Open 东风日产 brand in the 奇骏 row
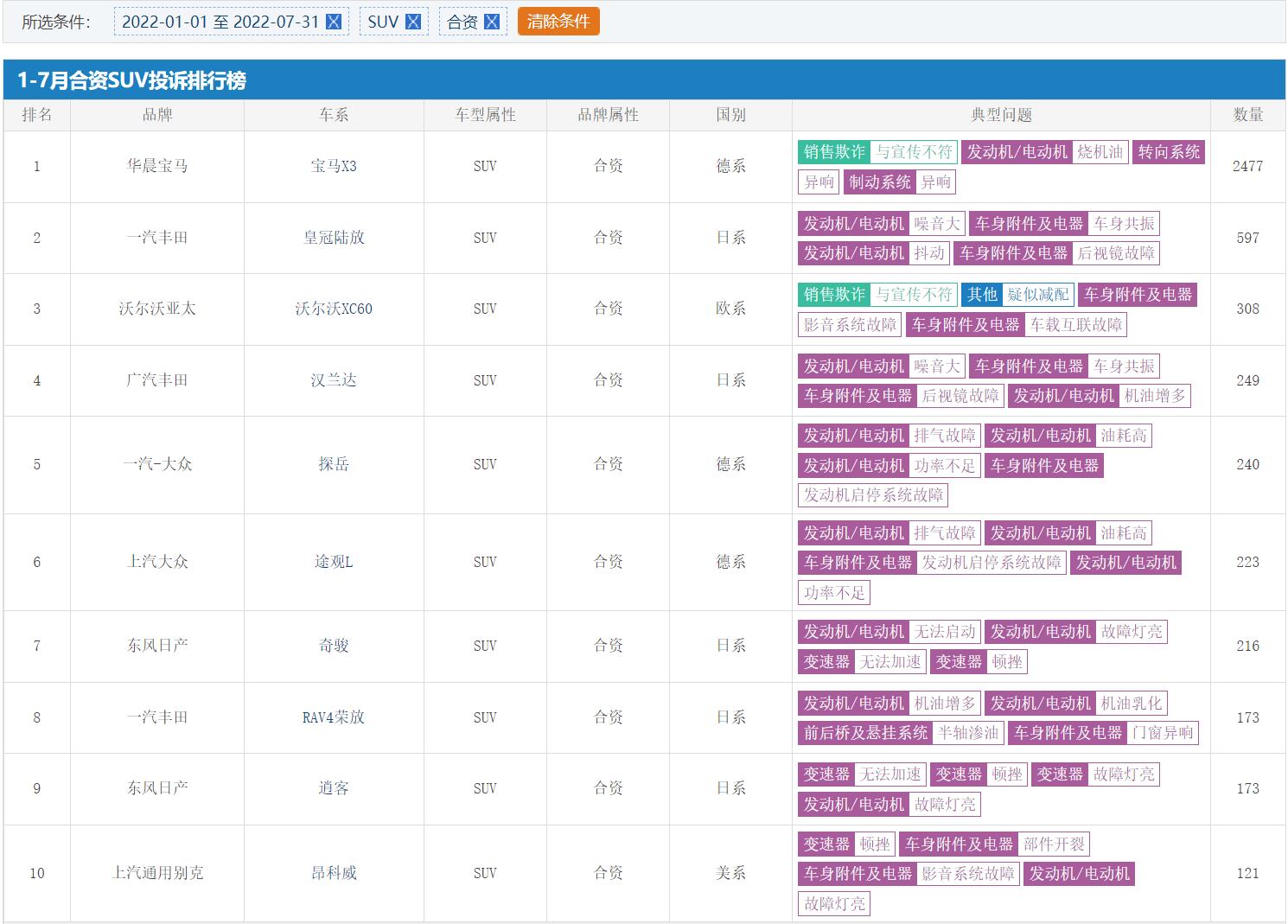Viewport: 1288px width, 924px height. [x=157, y=646]
